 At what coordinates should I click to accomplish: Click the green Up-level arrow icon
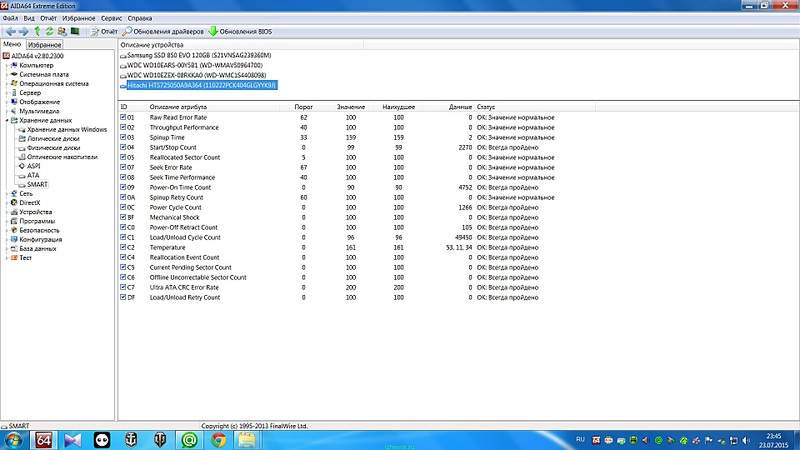pos(36,32)
